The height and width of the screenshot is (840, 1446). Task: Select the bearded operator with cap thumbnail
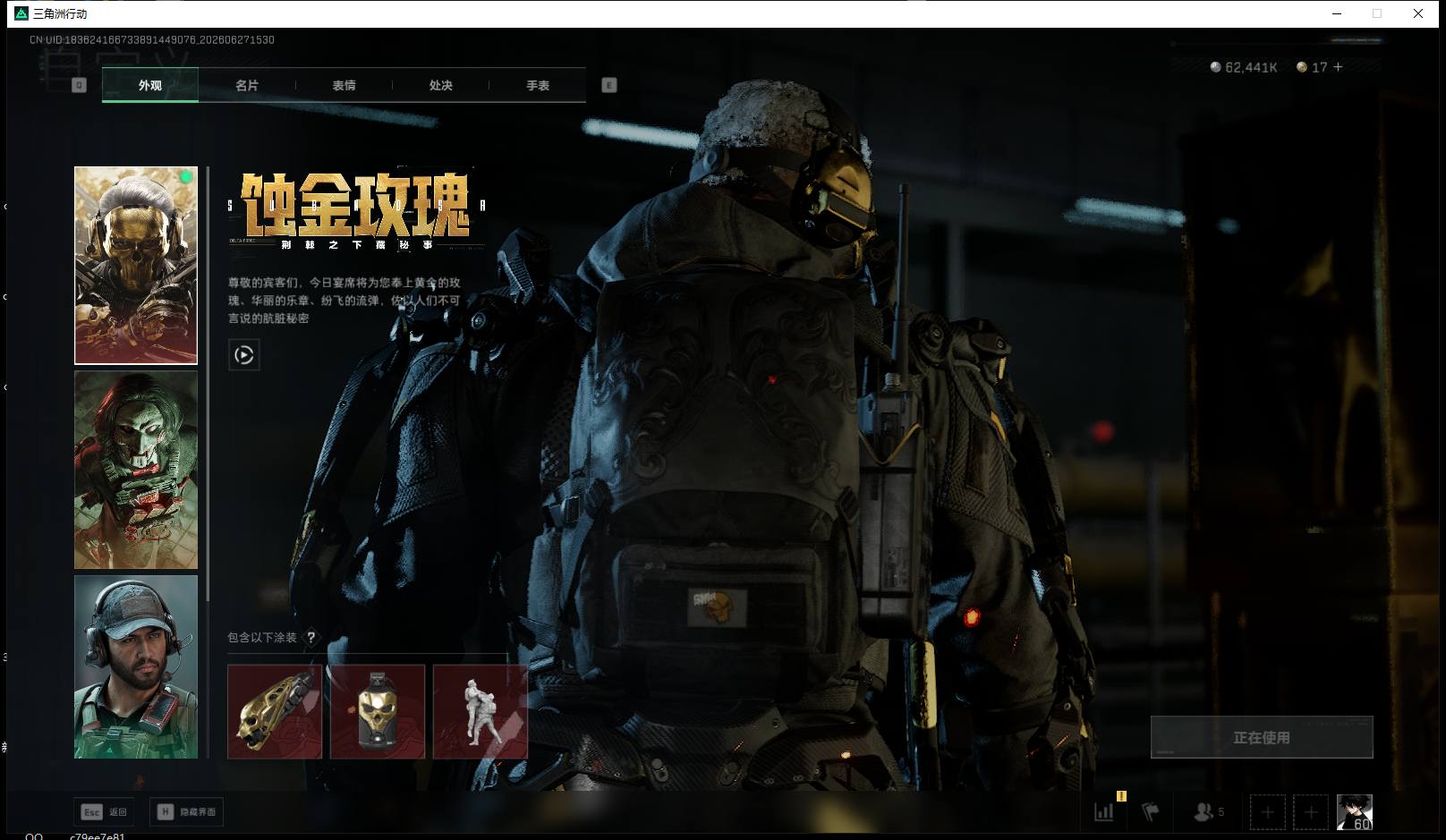[136, 666]
